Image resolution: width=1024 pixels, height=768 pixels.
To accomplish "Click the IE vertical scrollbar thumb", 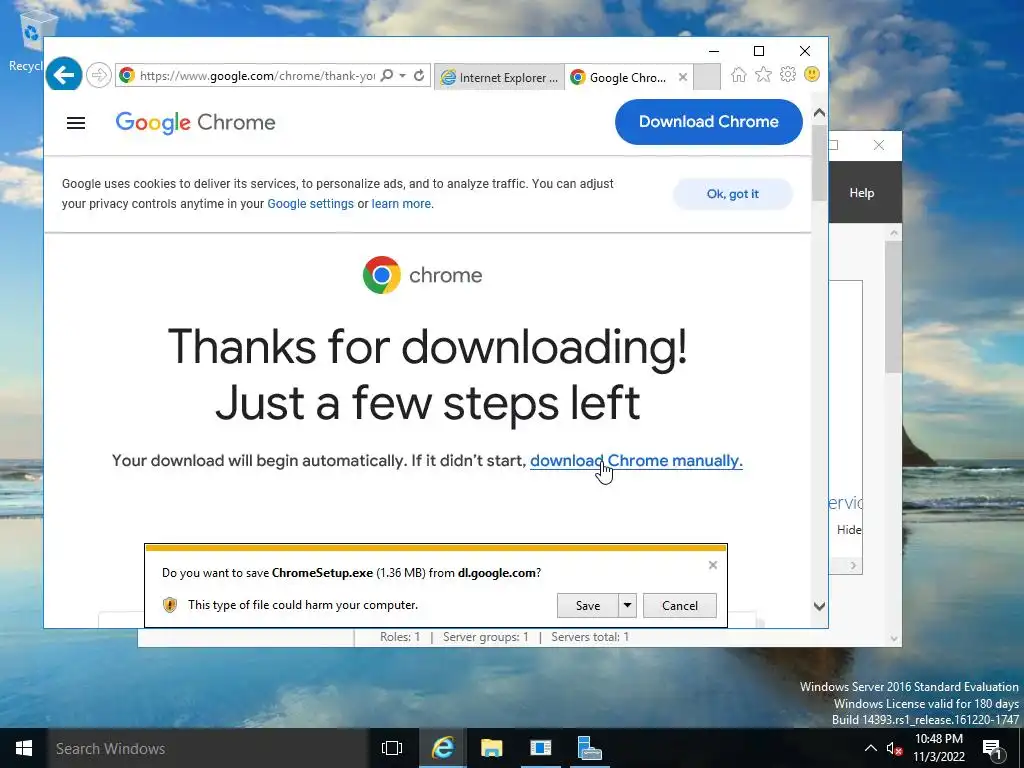I will point(819,163).
